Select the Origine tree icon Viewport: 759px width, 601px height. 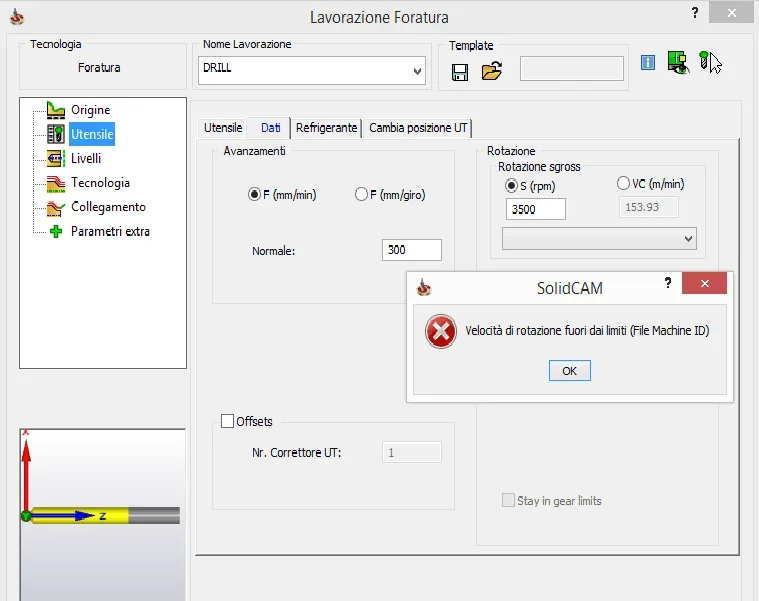tap(55, 110)
